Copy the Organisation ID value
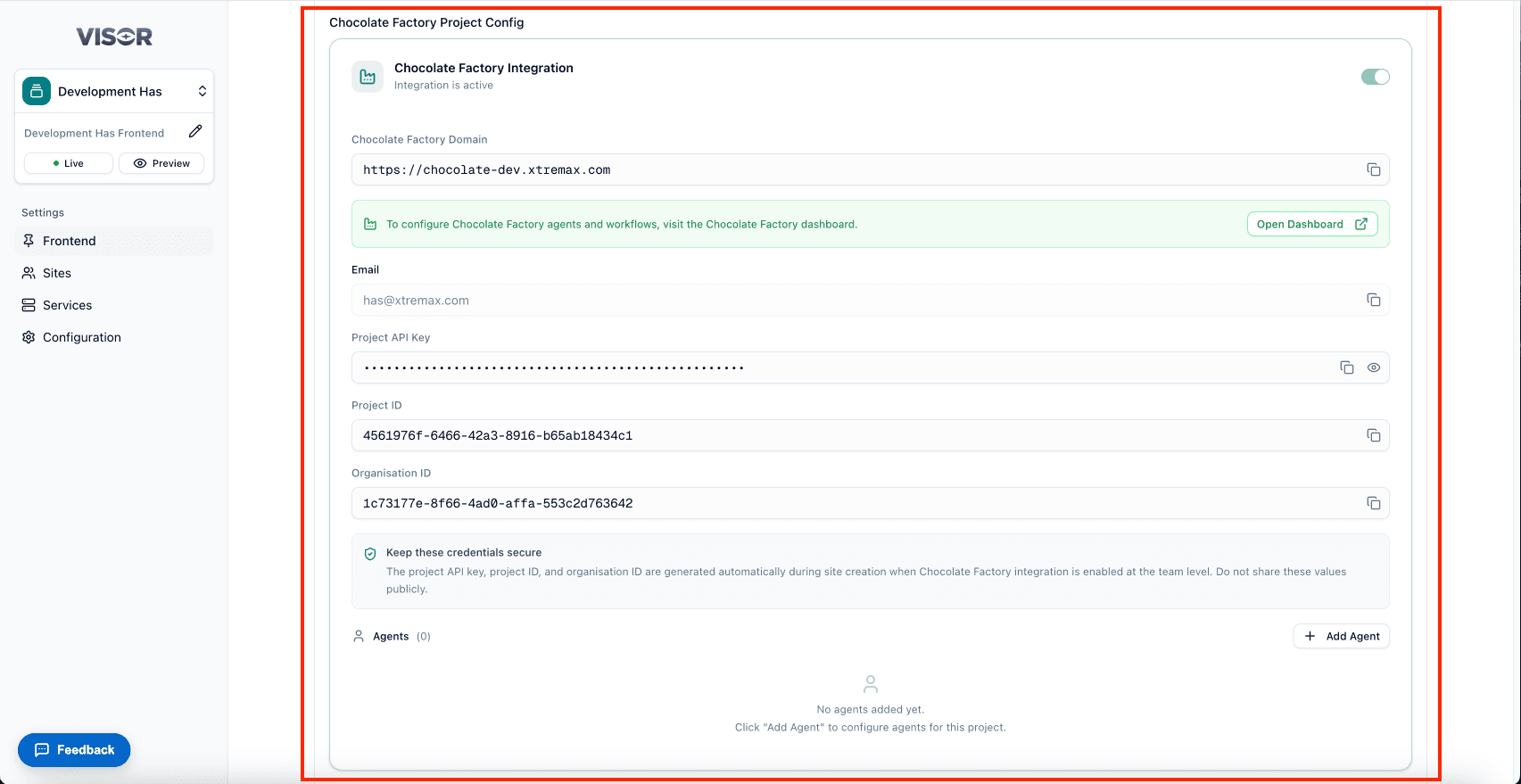Screen dimensions: 1521x784 [1374, 503]
